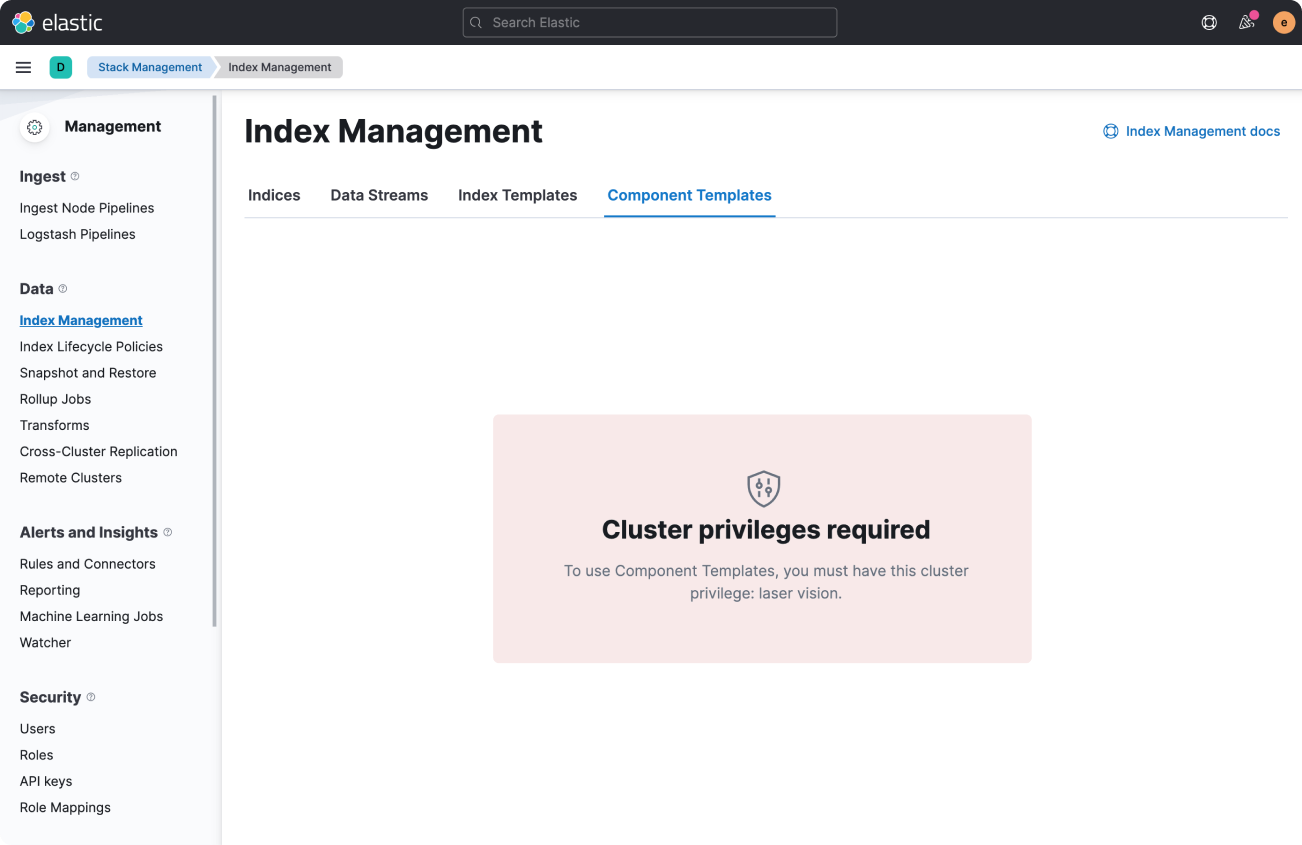Viewport: 1302px width, 845px height.
Task: Click the help badge next to Data heading
Action: tap(63, 288)
